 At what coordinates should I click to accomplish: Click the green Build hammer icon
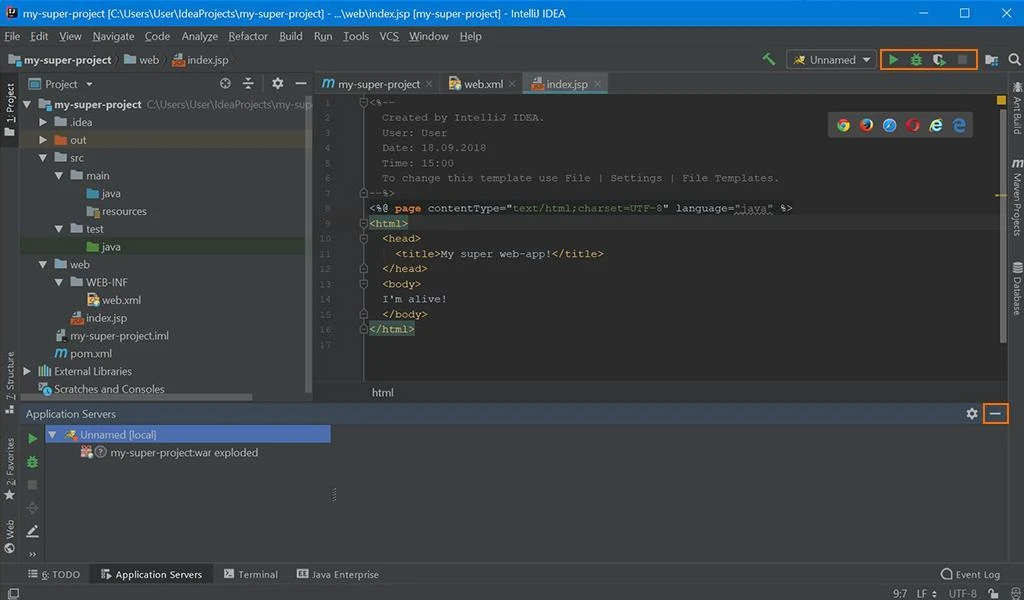click(x=768, y=60)
